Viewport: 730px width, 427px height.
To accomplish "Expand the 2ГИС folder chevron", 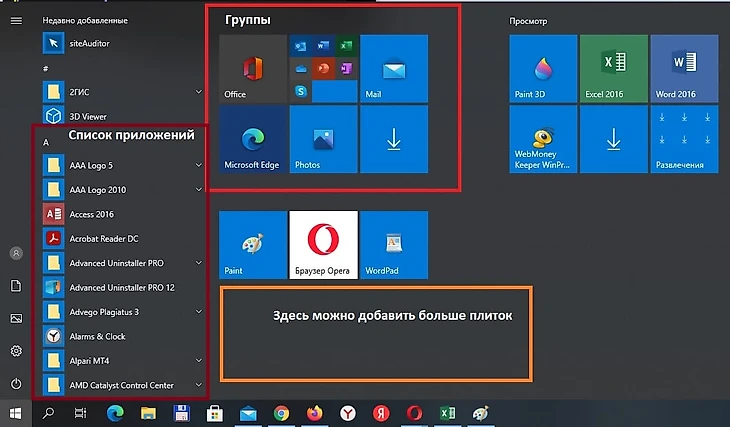I will coord(199,91).
